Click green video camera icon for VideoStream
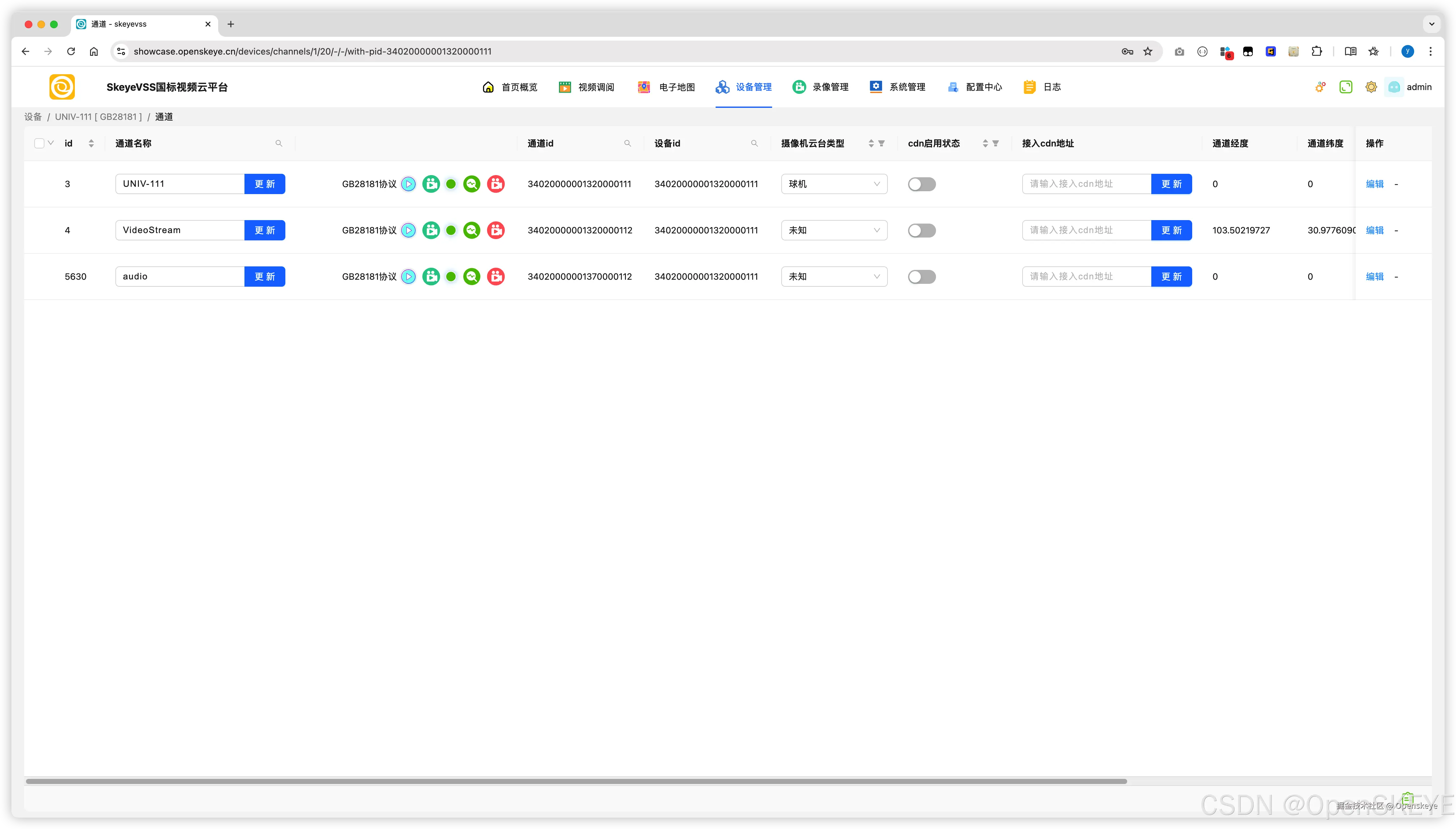1456x829 pixels. pos(431,230)
